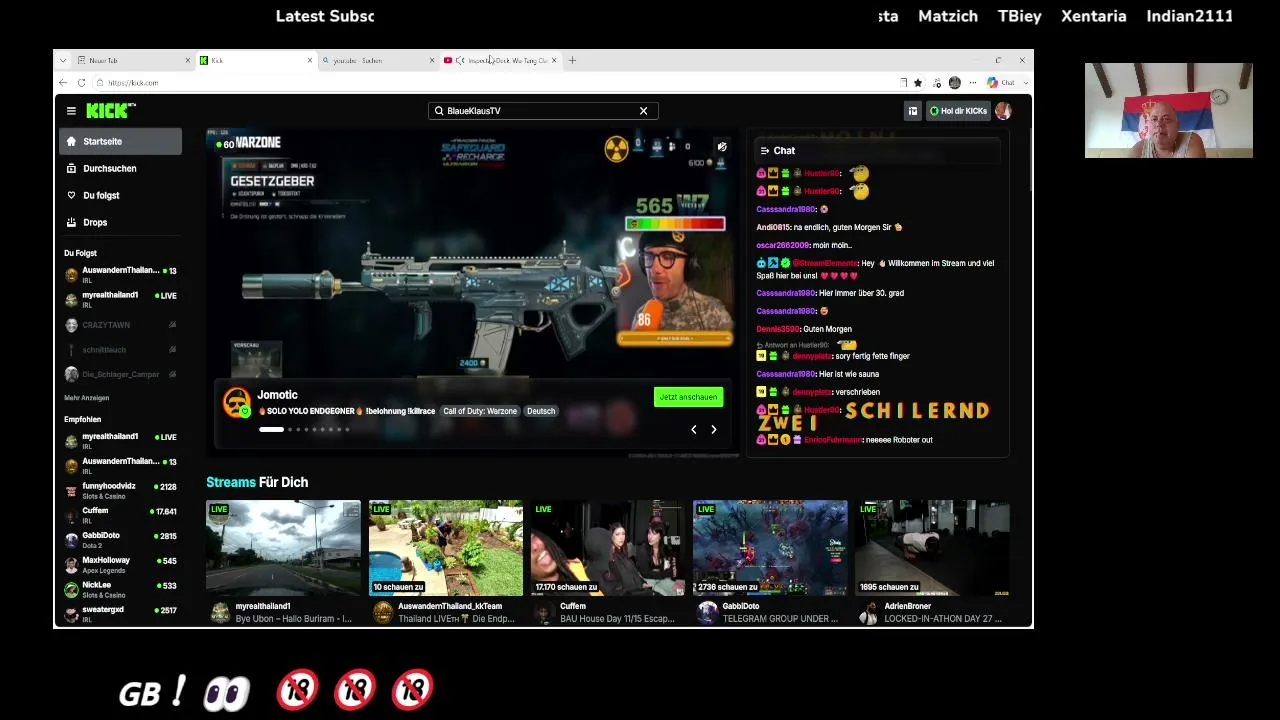Click chat username oscar2662009

(x=781, y=245)
